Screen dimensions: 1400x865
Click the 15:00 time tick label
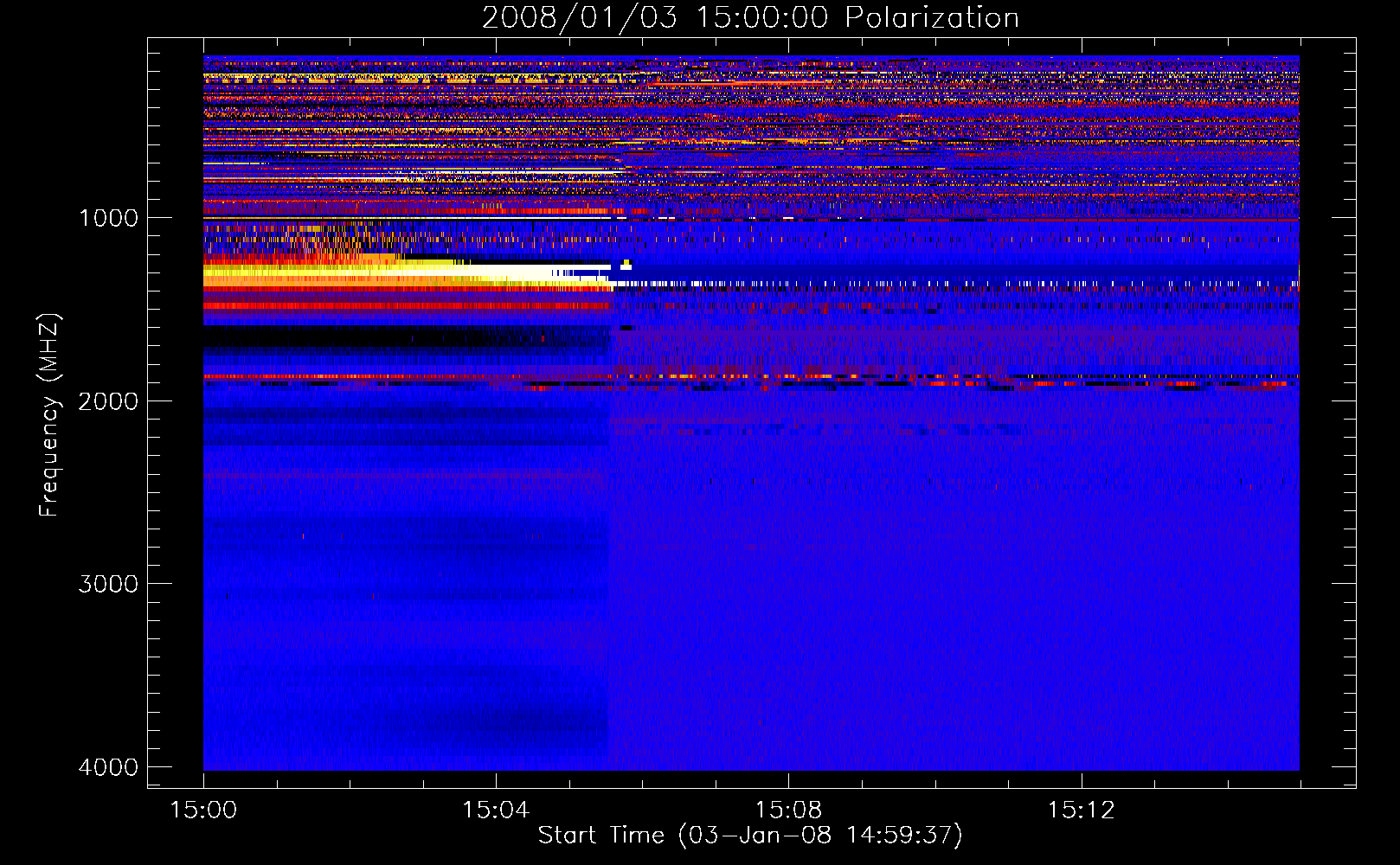203,811
